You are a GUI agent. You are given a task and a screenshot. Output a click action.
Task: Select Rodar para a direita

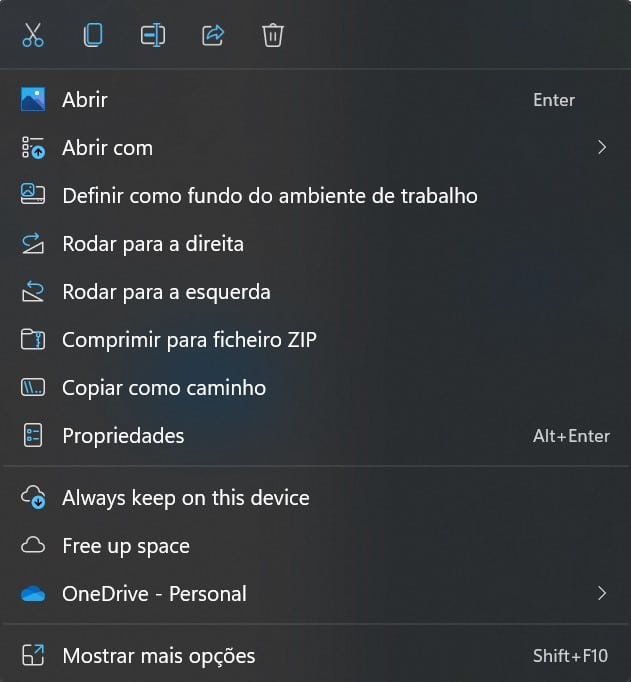pyautogui.click(x=152, y=244)
